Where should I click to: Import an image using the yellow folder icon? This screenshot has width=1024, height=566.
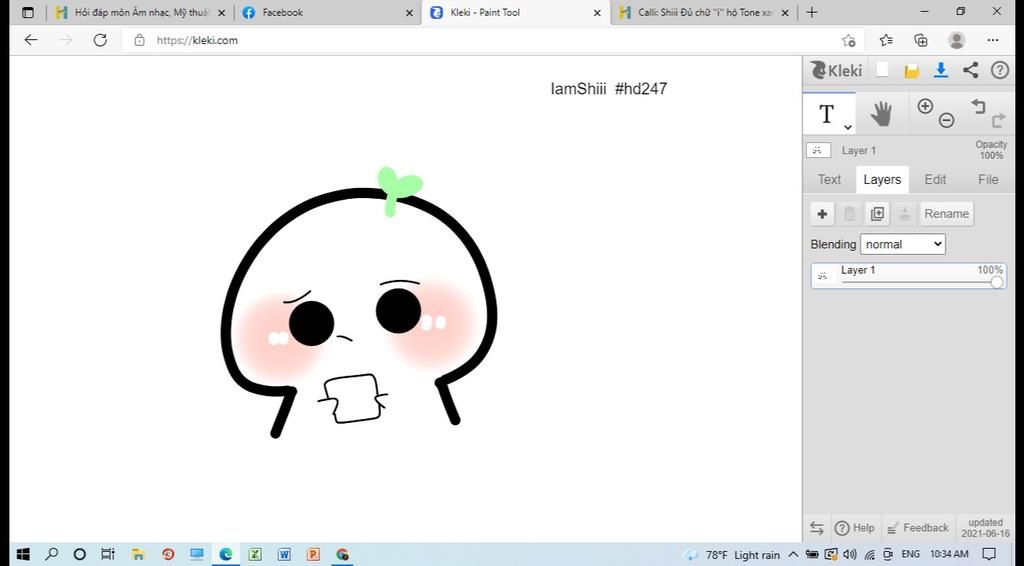pos(912,71)
